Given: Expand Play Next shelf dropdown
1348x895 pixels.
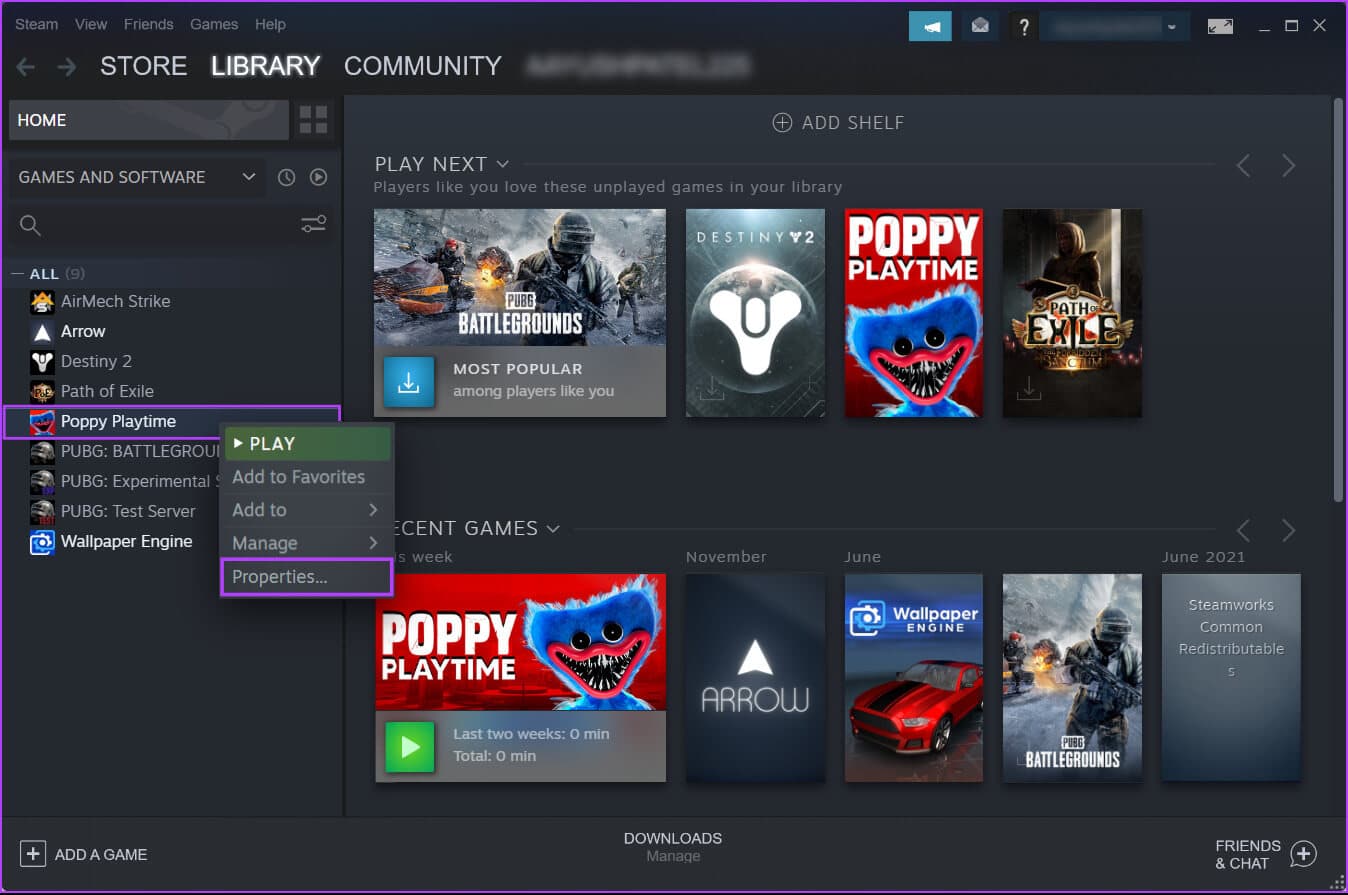Looking at the screenshot, I should [502, 164].
